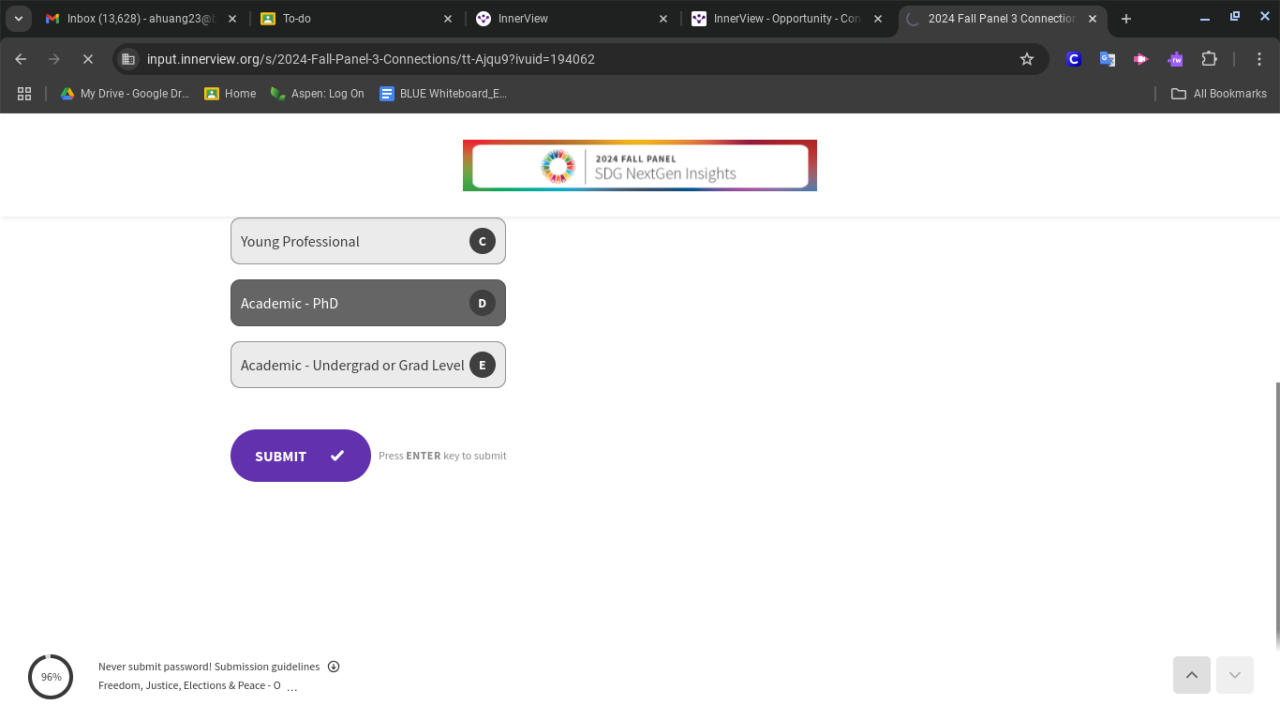
Task: Go back to the previous page
Action: click(21, 59)
